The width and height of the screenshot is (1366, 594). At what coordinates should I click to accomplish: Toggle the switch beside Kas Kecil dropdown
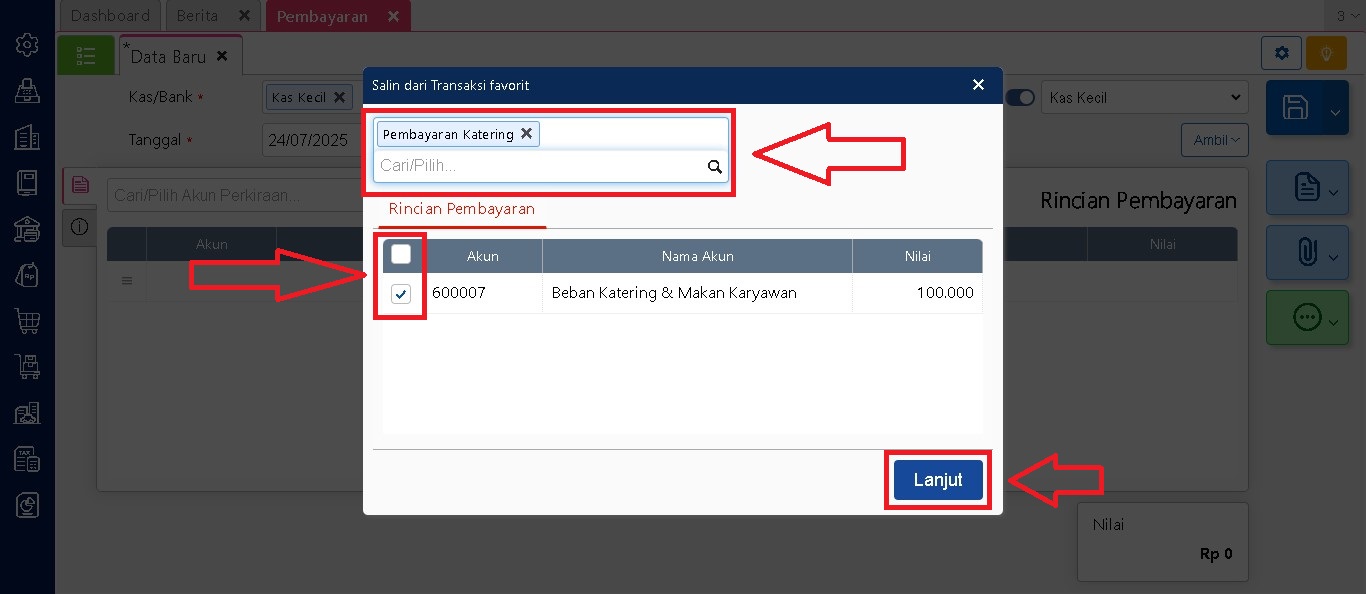point(1019,98)
